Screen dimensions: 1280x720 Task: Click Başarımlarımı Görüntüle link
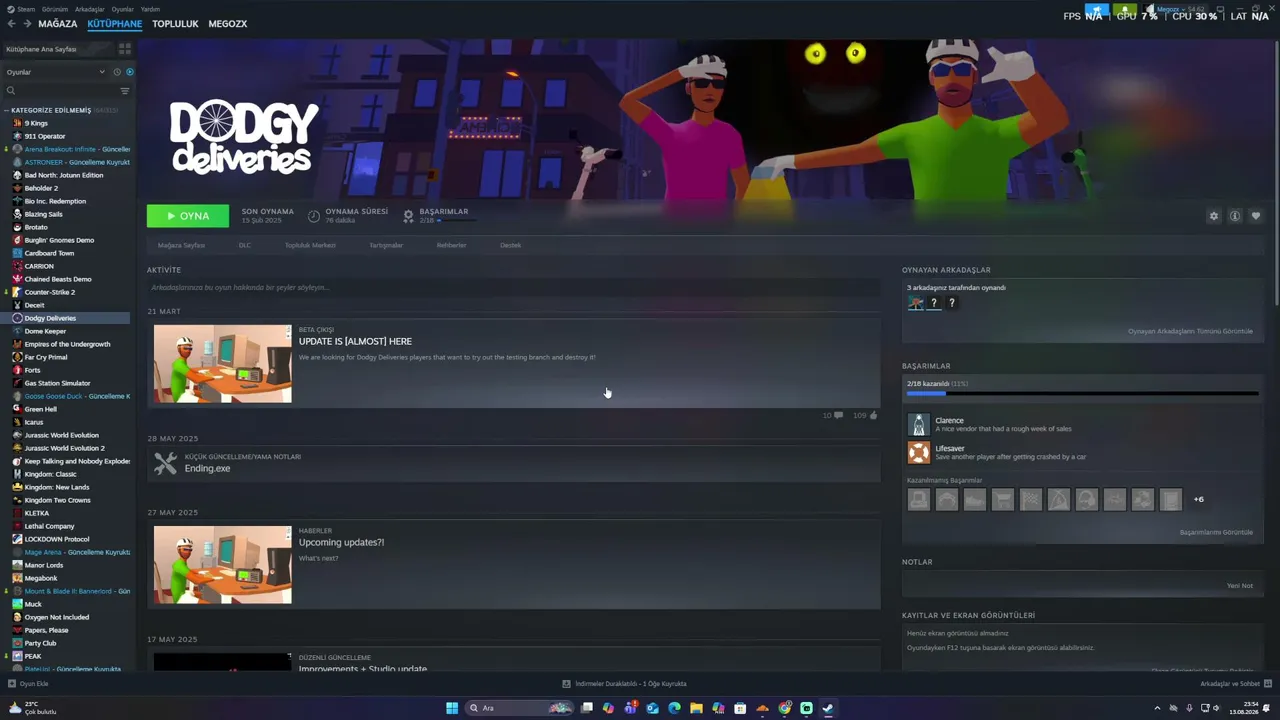coord(1216,532)
